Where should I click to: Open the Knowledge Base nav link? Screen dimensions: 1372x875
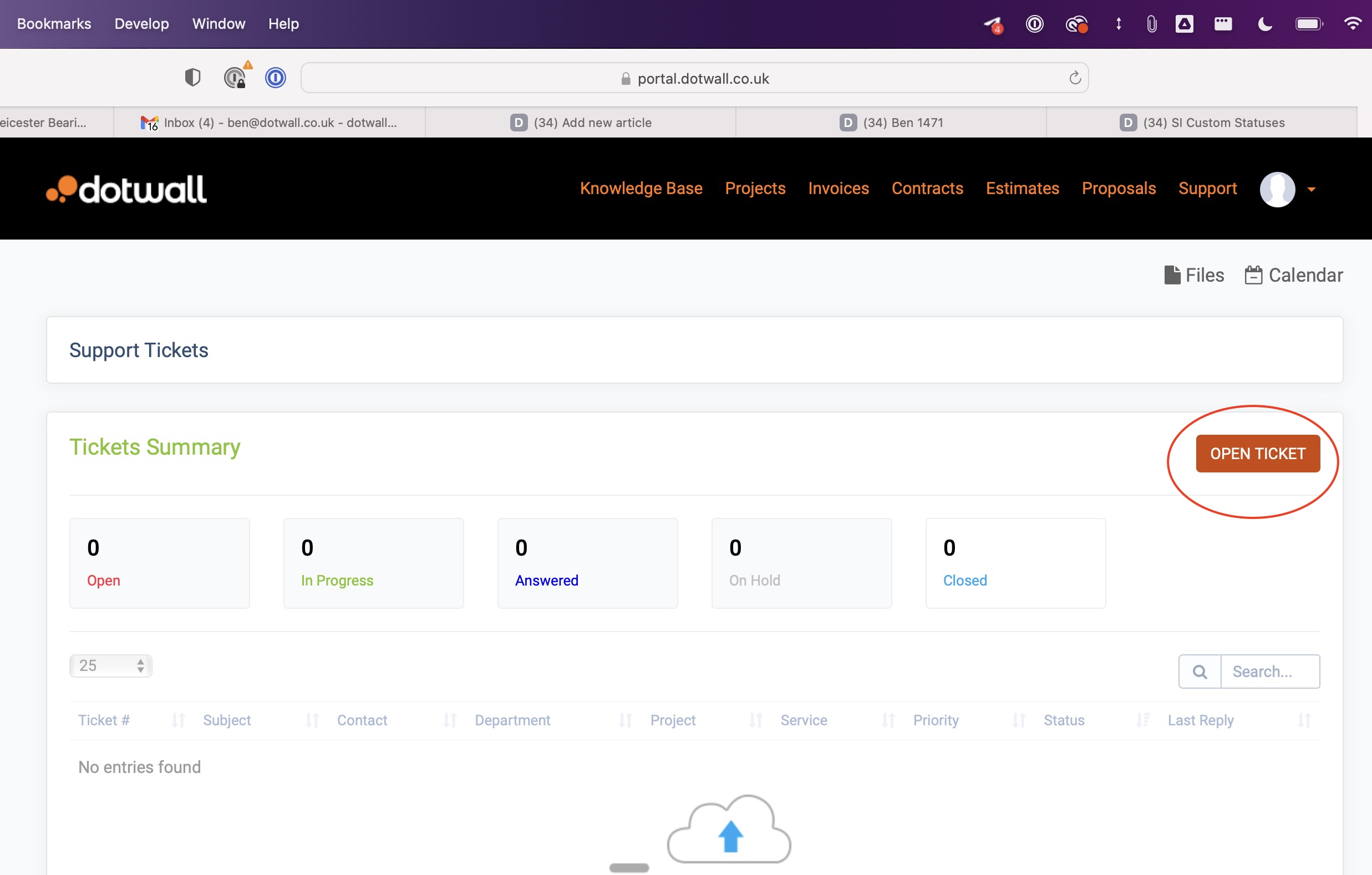coord(641,189)
